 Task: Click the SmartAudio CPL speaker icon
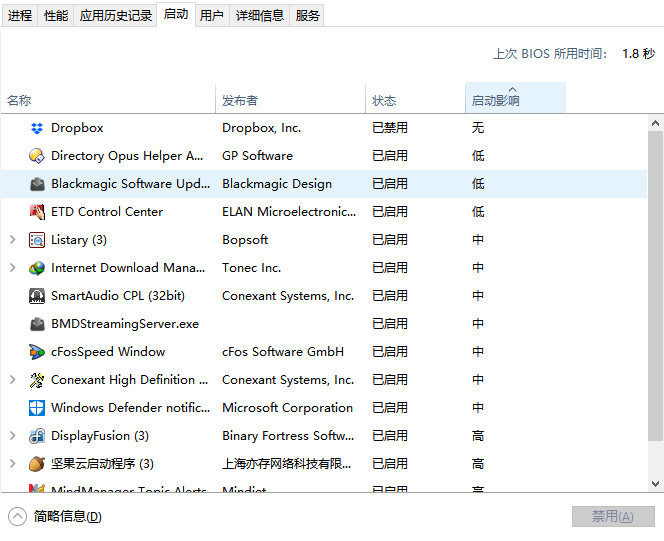(37, 296)
